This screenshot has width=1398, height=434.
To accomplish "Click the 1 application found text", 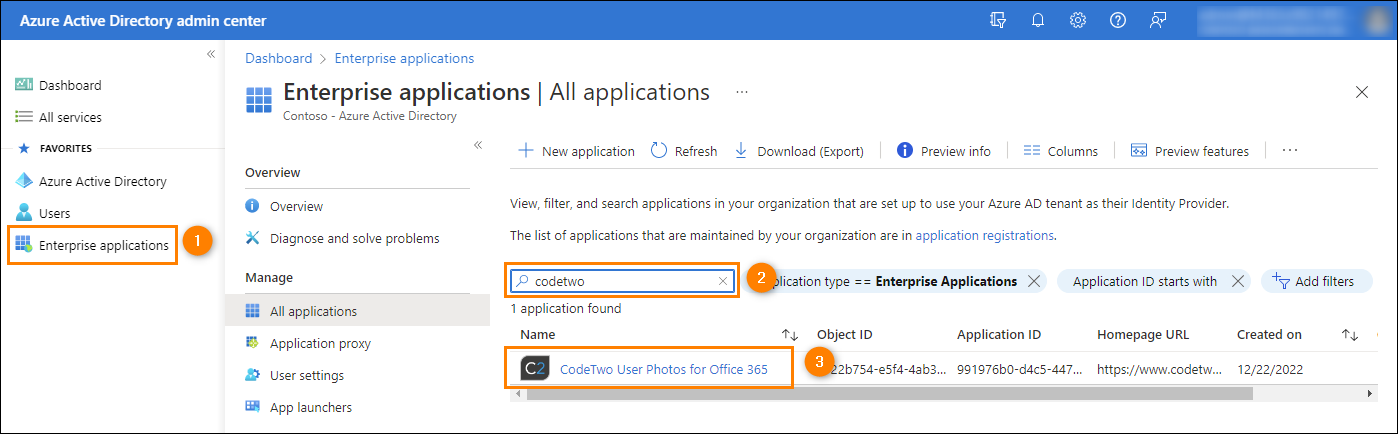I will coord(566,309).
